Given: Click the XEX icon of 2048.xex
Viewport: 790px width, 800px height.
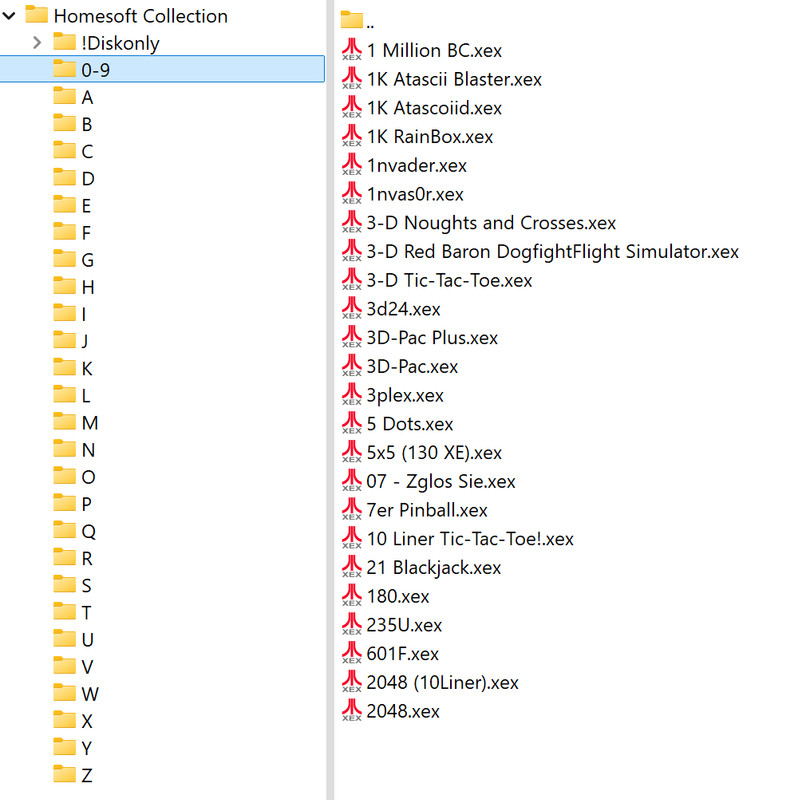Looking at the screenshot, I should point(352,711).
